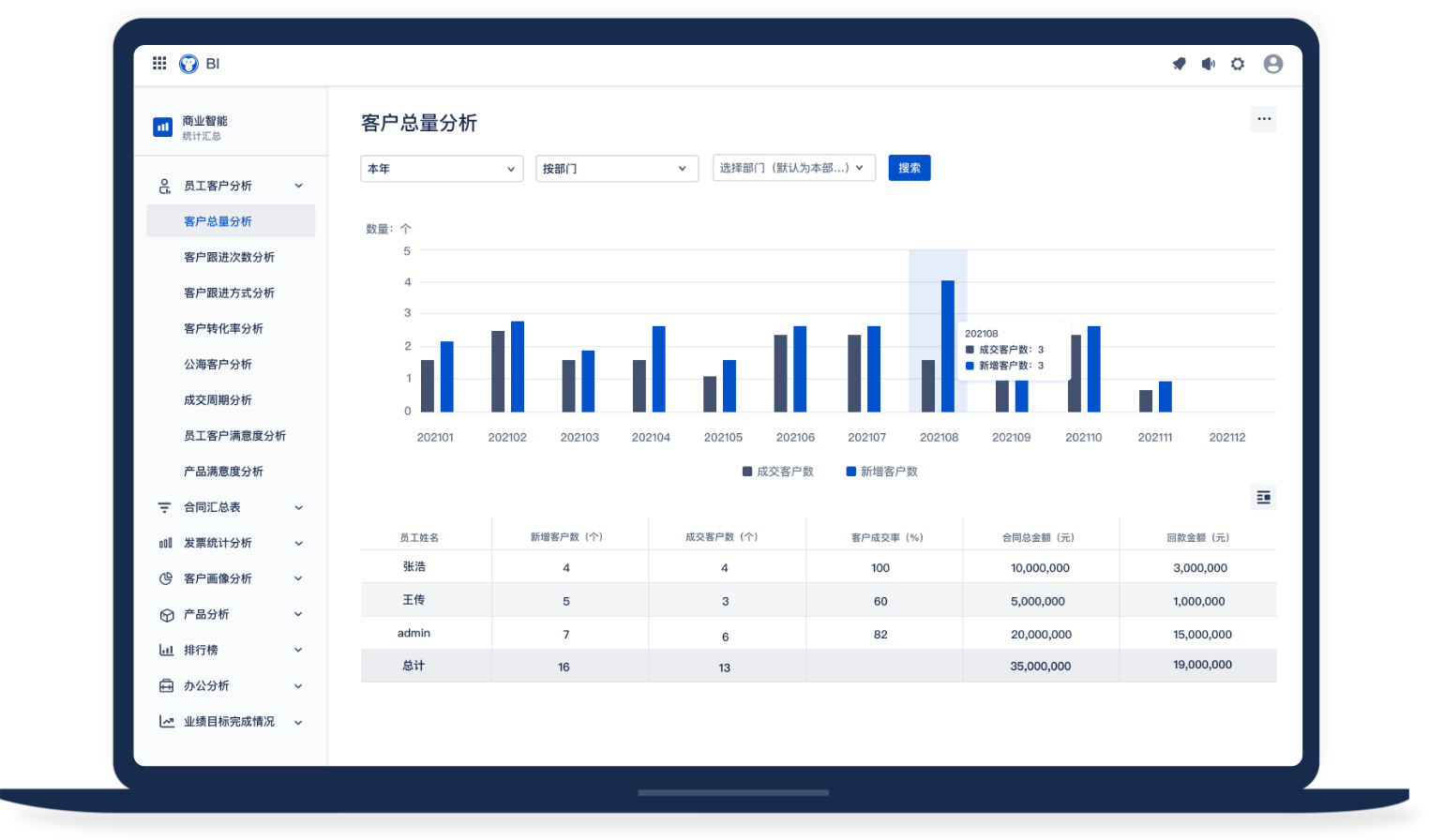Open the 按部门 dropdown
The width and height of the screenshot is (1429, 840).
616,169
